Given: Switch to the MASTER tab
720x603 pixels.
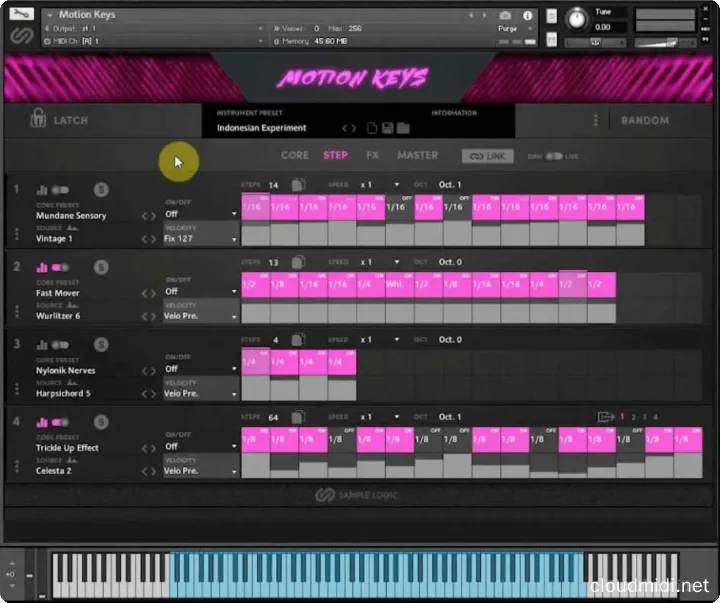Looking at the screenshot, I should click(x=417, y=156).
